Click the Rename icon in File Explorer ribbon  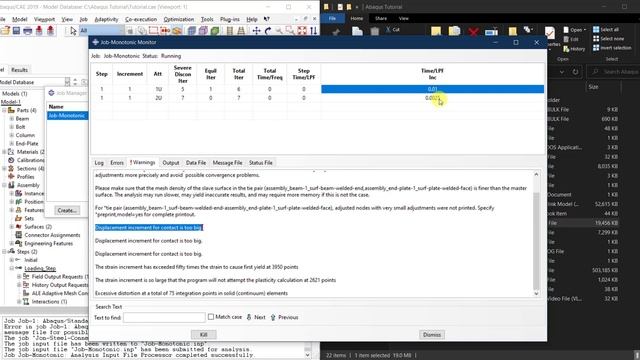tap(491, 31)
